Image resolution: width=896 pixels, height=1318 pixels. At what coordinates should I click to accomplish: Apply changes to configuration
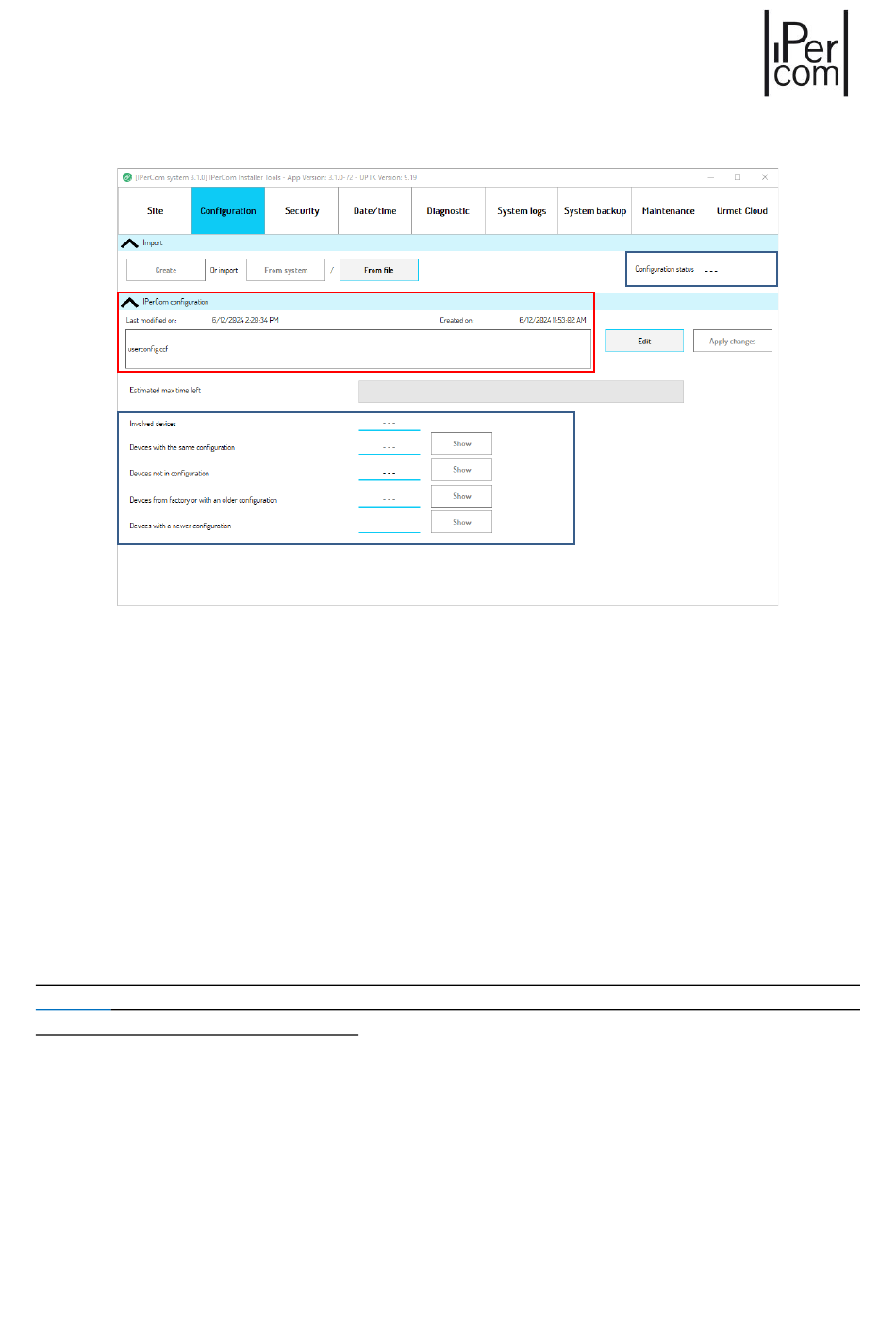(x=733, y=341)
